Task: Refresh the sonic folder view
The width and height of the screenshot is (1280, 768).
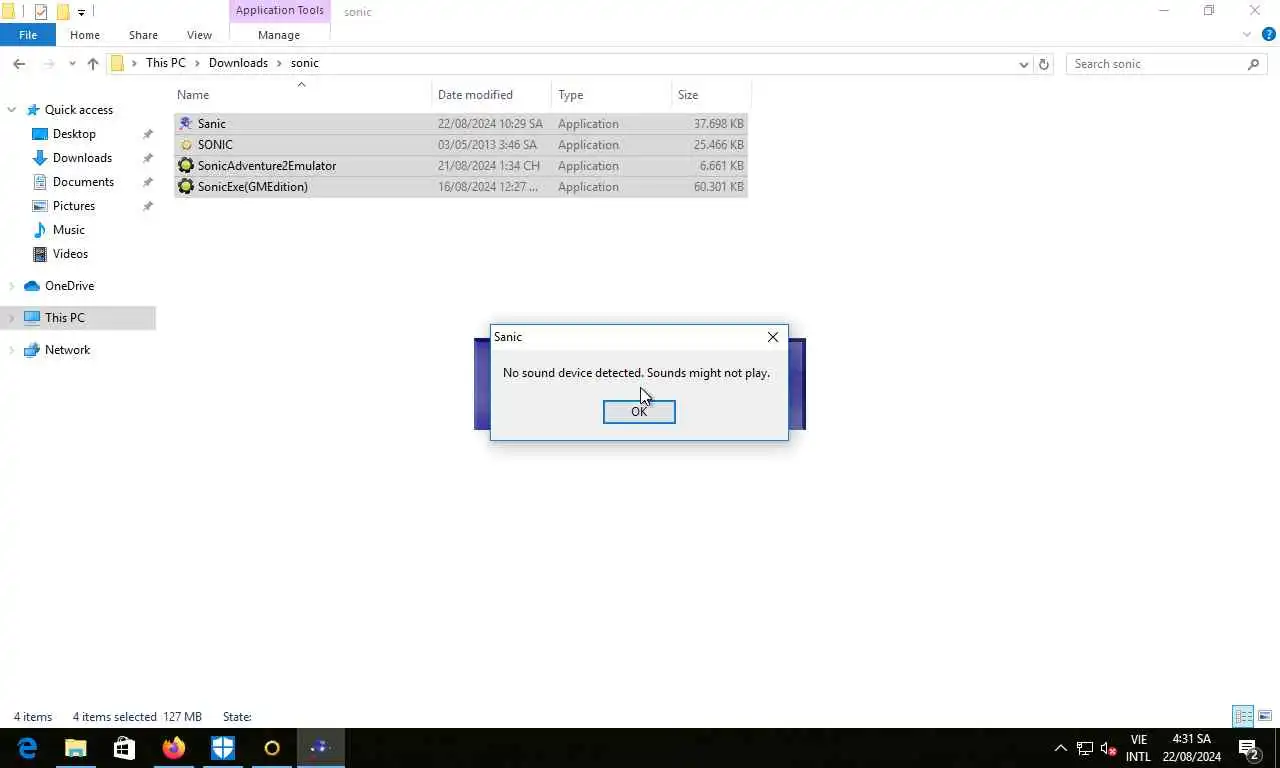Action: [1044, 64]
